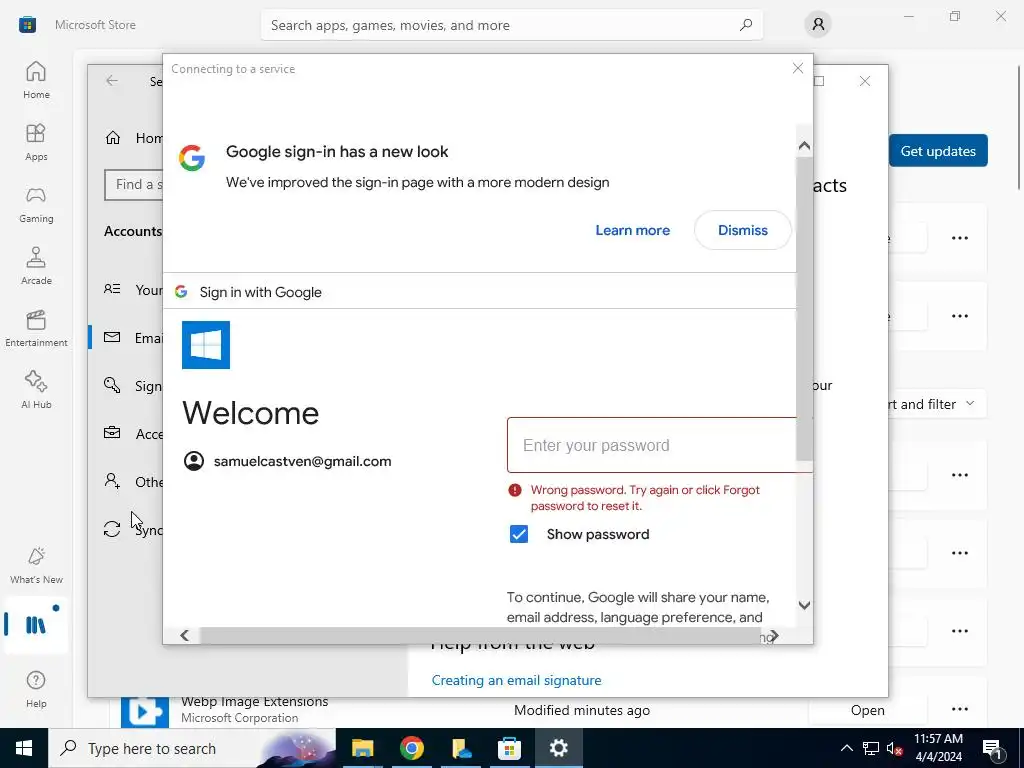Open more options for Webp Image Extensions

click(959, 709)
